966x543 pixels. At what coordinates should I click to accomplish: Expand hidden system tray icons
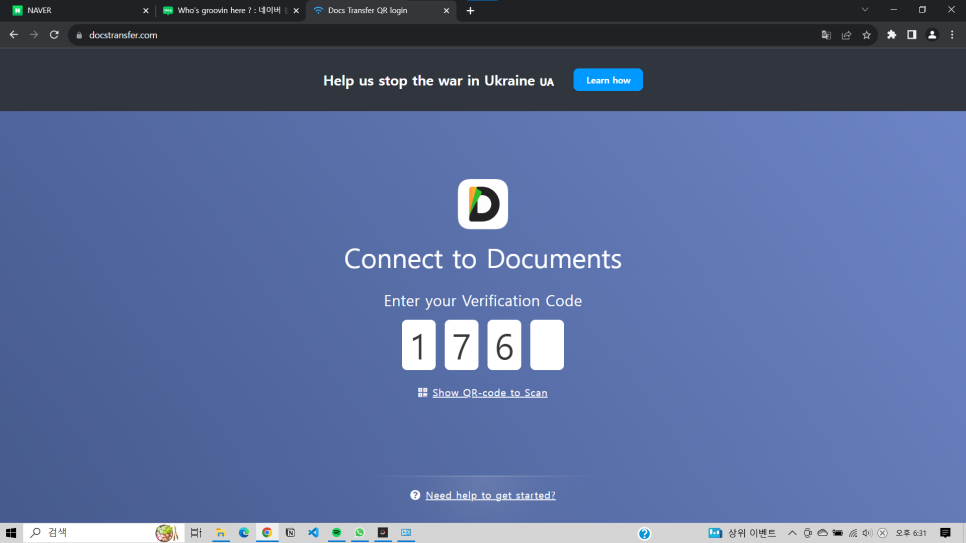(x=792, y=533)
